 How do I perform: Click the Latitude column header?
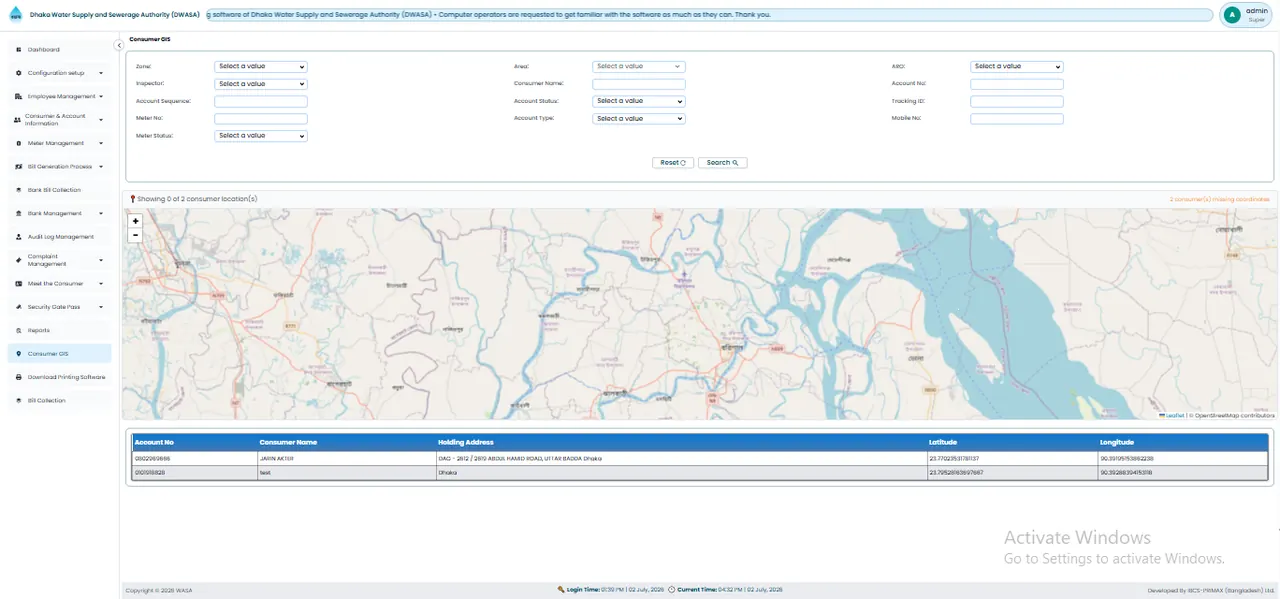pos(1011,442)
